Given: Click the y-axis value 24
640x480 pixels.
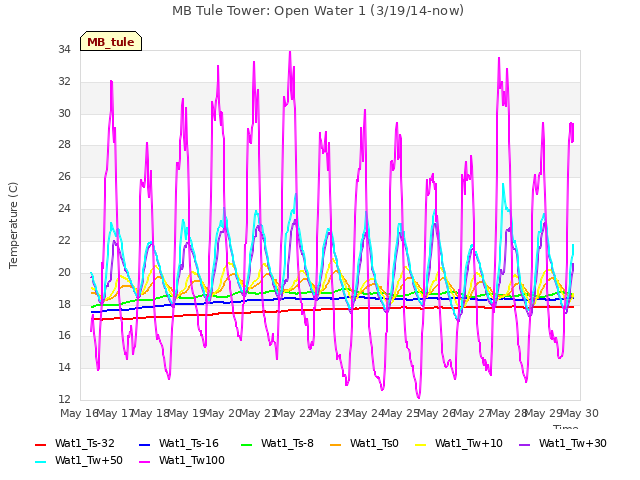Looking at the screenshot, I should click(x=64, y=208).
